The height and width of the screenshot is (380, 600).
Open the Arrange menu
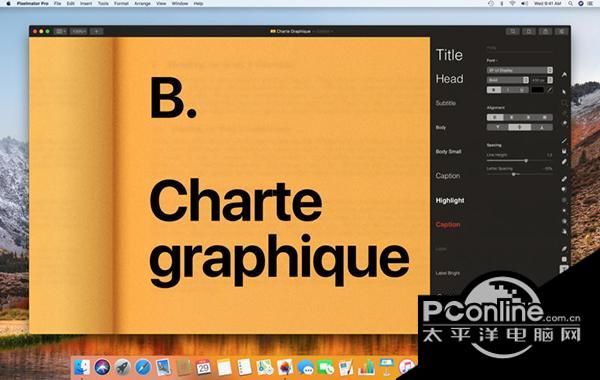[x=142, y=3]
